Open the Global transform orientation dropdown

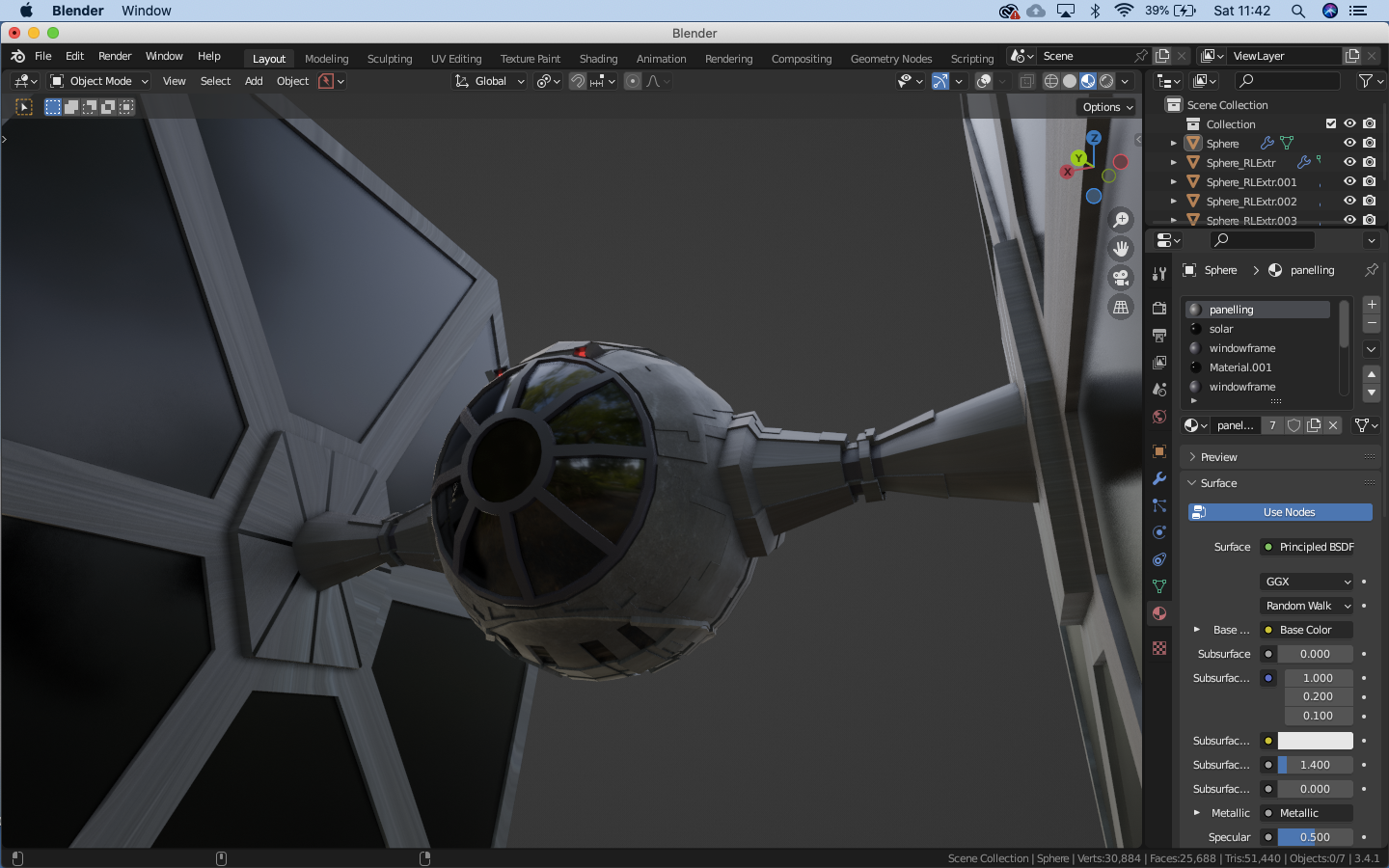(x=490, y=81)
